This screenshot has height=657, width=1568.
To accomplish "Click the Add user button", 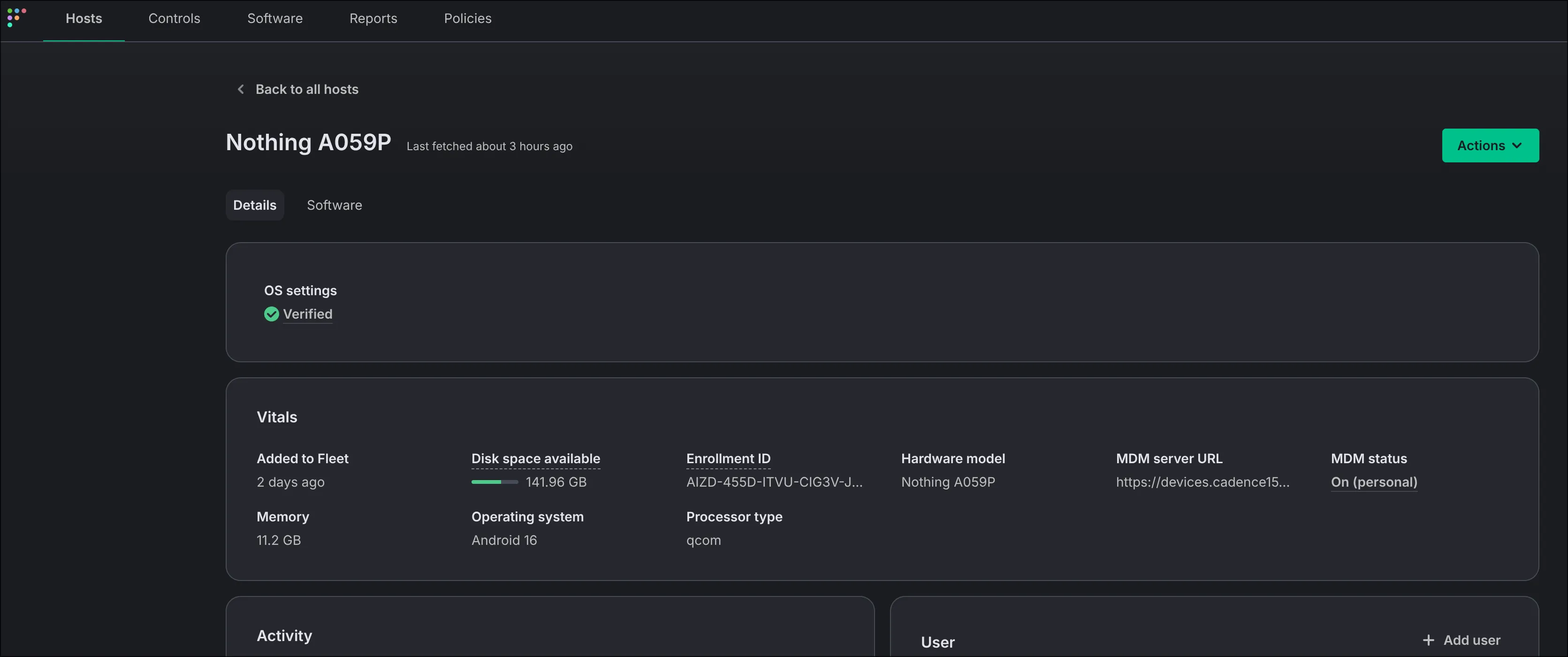I will pos(1461,641).
